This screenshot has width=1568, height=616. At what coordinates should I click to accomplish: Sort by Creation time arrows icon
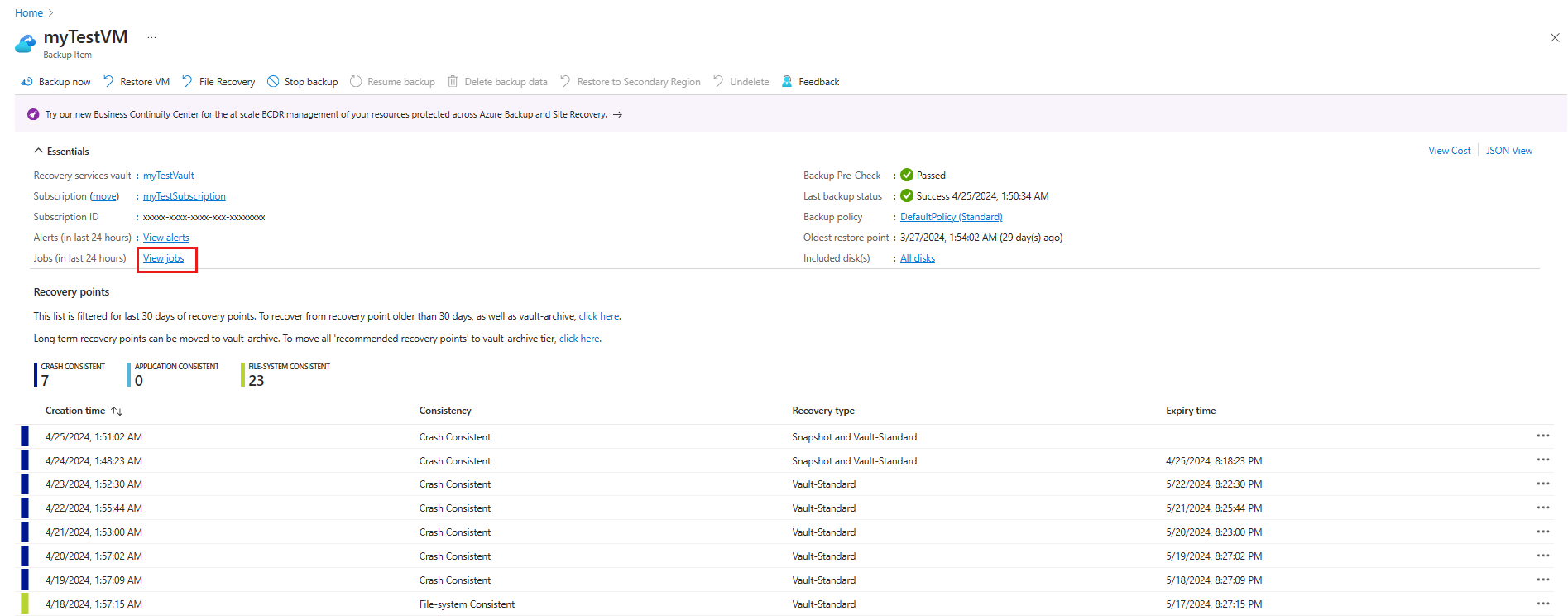(x=117, y=411)
